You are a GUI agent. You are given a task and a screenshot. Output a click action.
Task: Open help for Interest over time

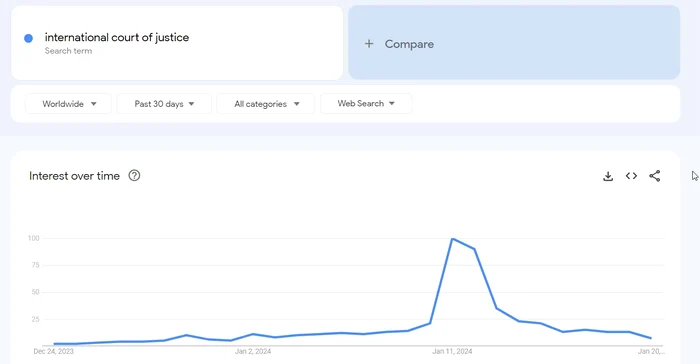[x=134, y=176]
